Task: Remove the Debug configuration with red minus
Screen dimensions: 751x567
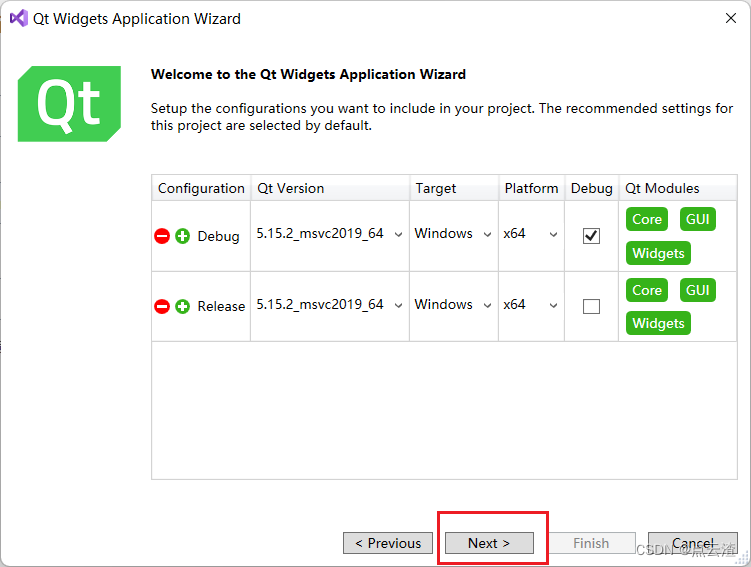Action: [x=162, y=236]
